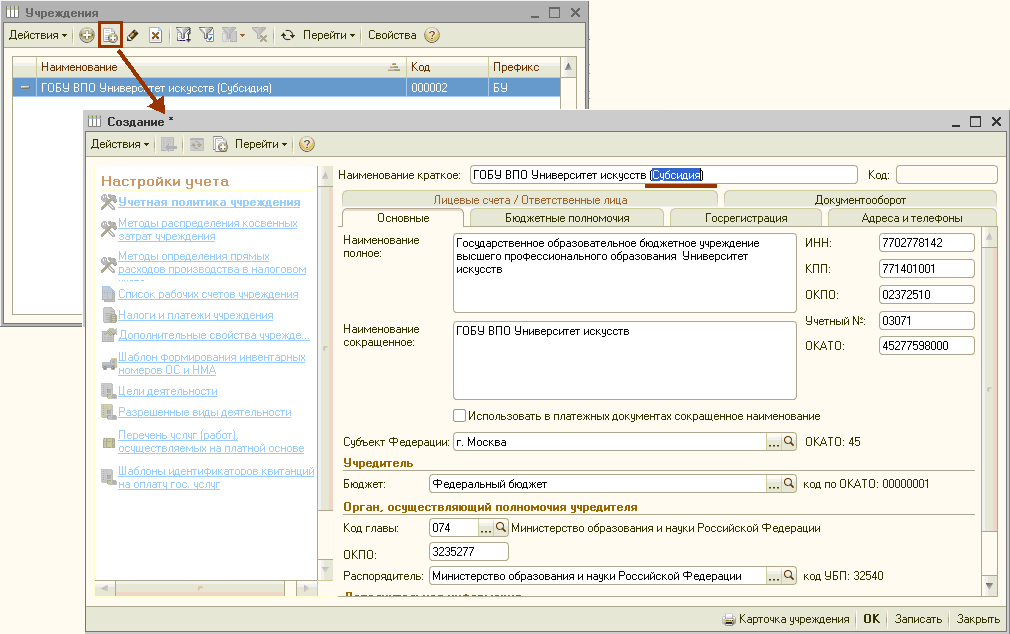Click the mark for deletion icon
This screenshot has height=634, width=1010.
click(x=155, y=35)
